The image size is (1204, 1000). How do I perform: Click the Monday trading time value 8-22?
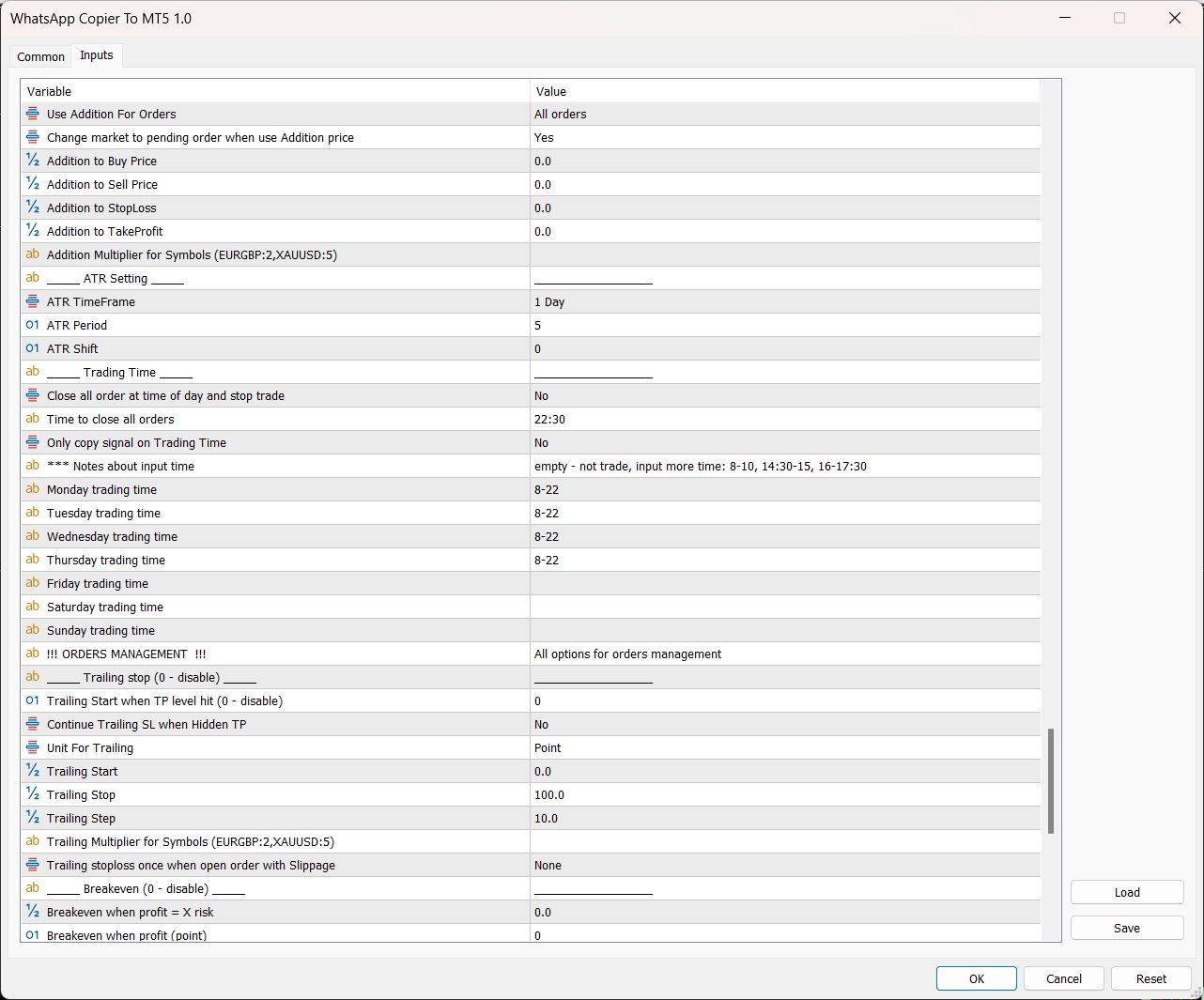click(x=785, y=489)
